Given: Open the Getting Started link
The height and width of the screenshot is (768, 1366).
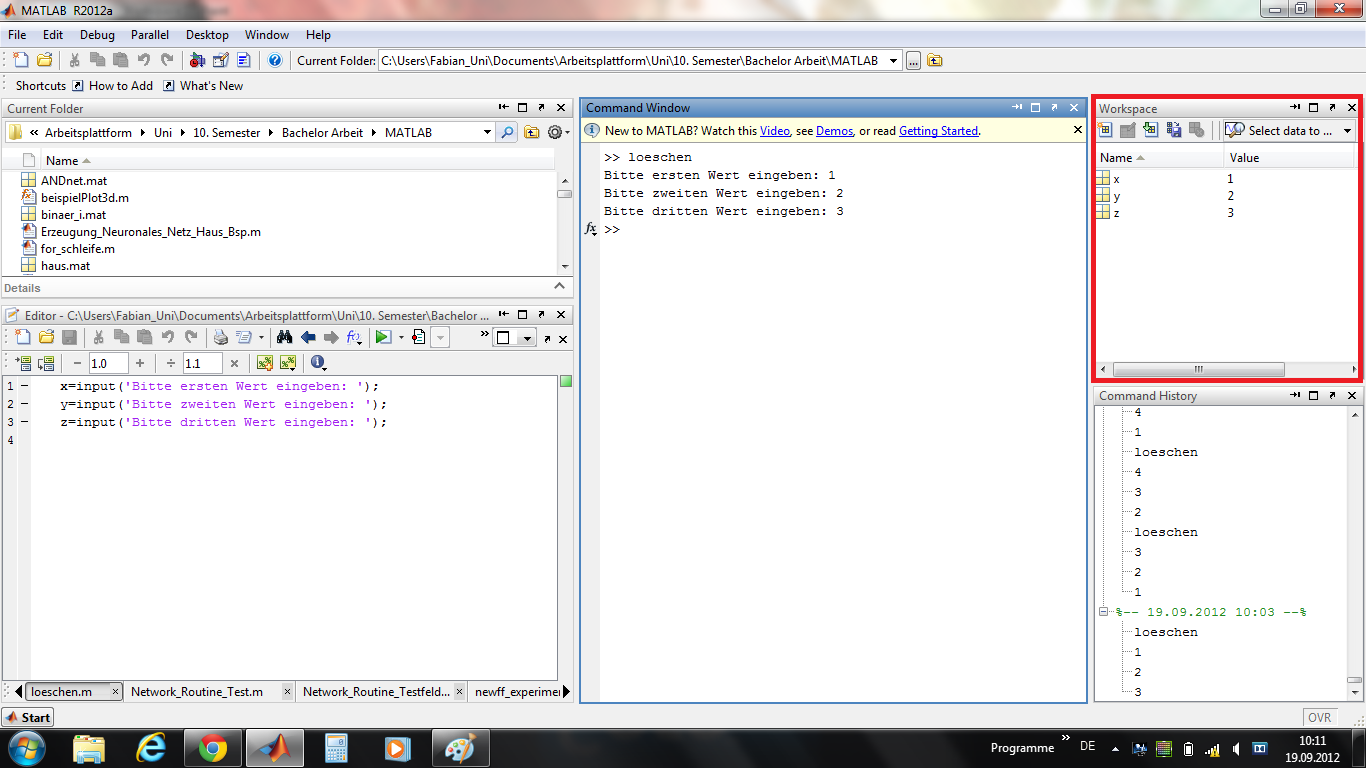Looking at the screenshot, I should coord(938,131).
